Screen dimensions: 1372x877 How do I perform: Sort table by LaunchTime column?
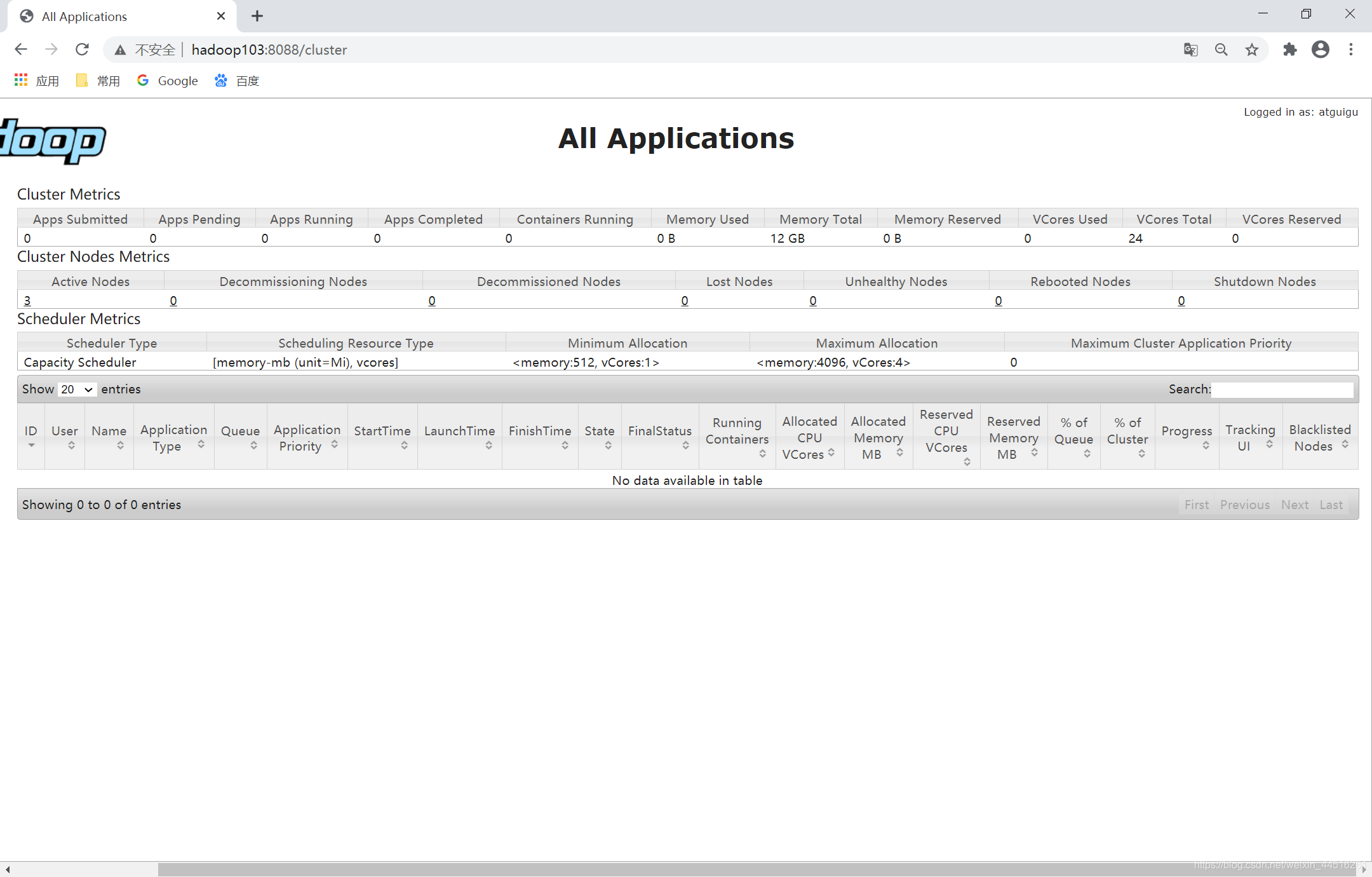coord(459,437)
